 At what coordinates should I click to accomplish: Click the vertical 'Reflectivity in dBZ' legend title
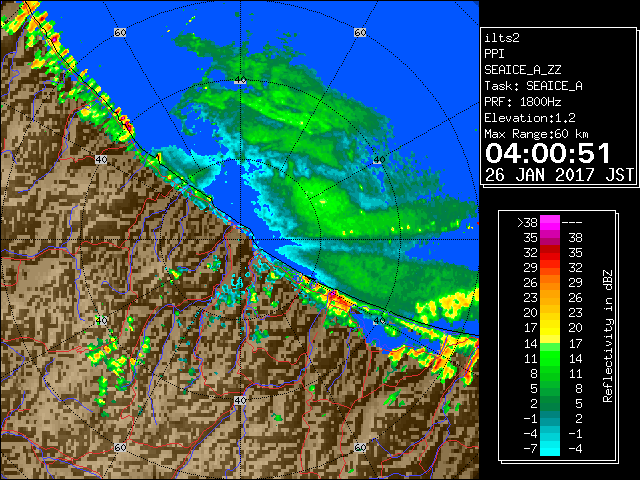[x=608, y=336]
